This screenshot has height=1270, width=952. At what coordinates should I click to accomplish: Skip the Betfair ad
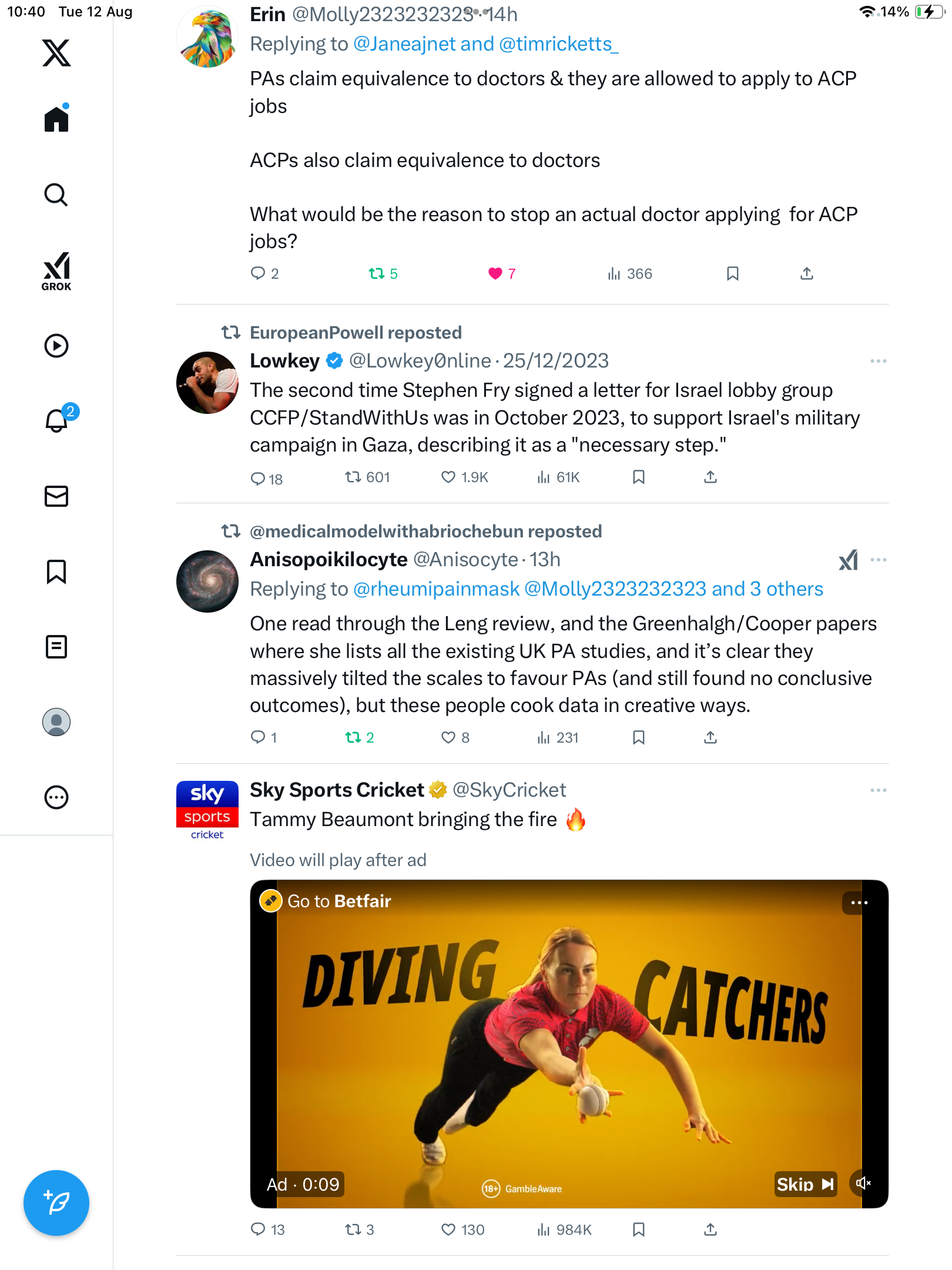tap(806, 1184)
